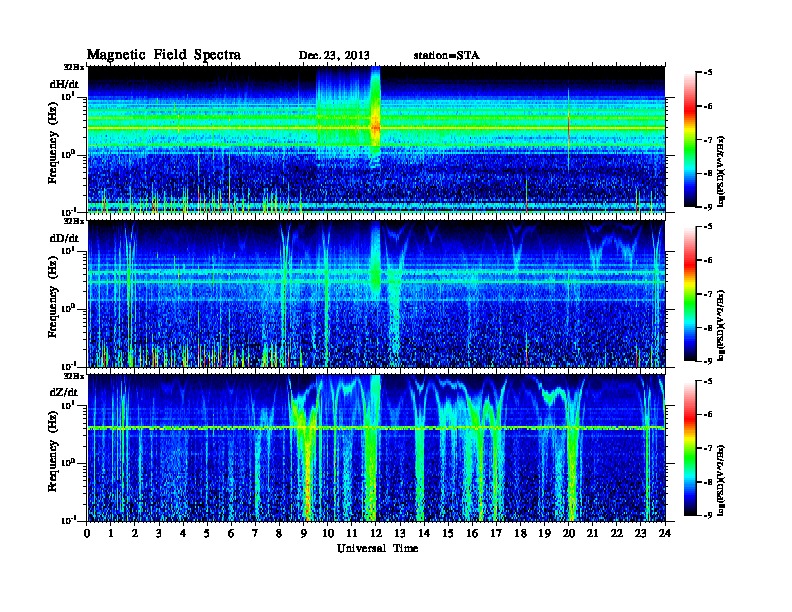The image size is (792, 612).
Task: Click hour 12 on the Universal Time axis
Action: (x=376, y=533)
